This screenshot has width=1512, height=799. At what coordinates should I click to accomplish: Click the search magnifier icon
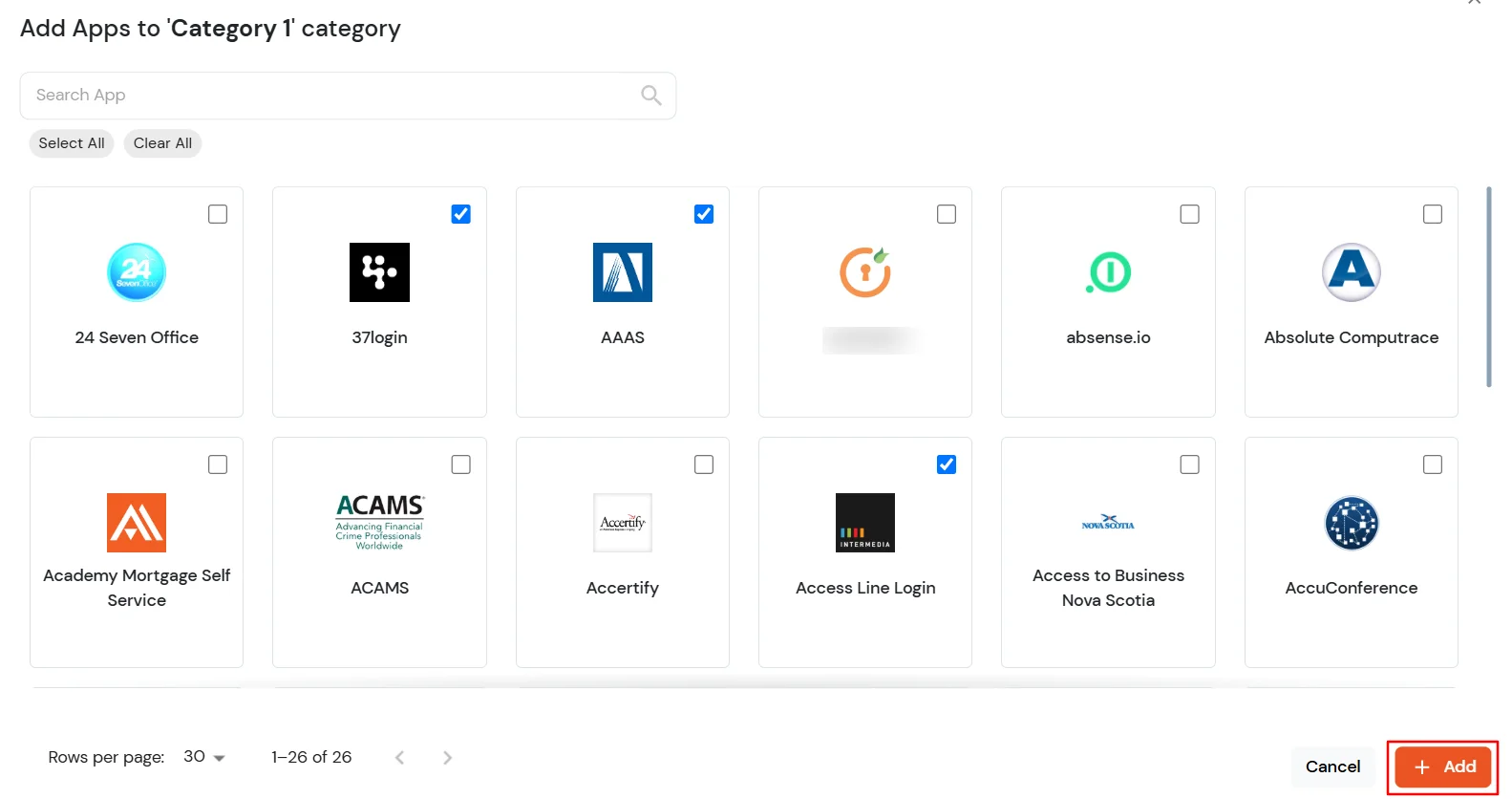(651, 95)
